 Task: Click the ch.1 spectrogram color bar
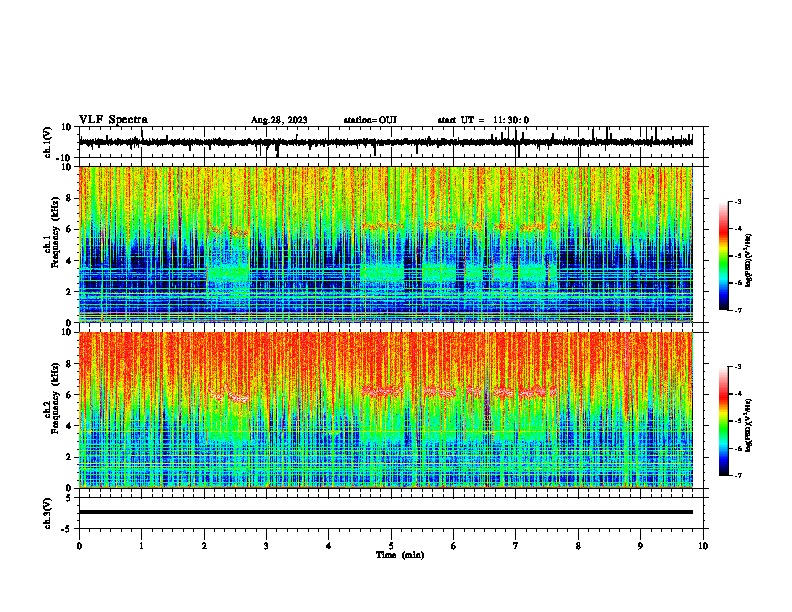coord(724,256)
